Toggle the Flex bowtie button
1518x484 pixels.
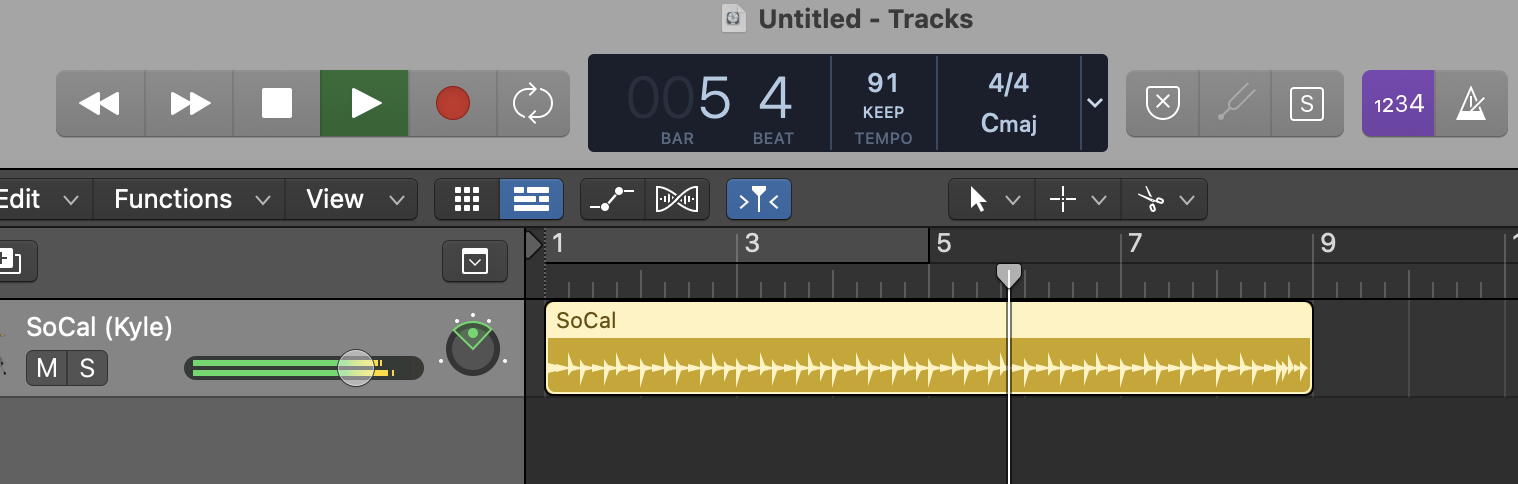click(x=677, y=199)
